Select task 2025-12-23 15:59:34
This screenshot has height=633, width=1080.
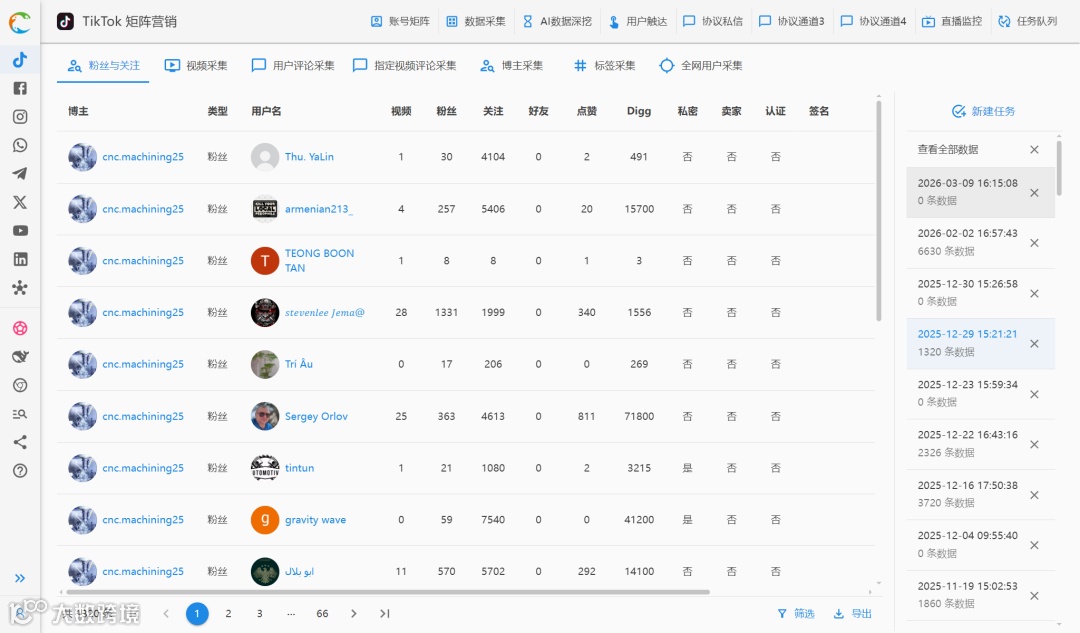(980, 393)
